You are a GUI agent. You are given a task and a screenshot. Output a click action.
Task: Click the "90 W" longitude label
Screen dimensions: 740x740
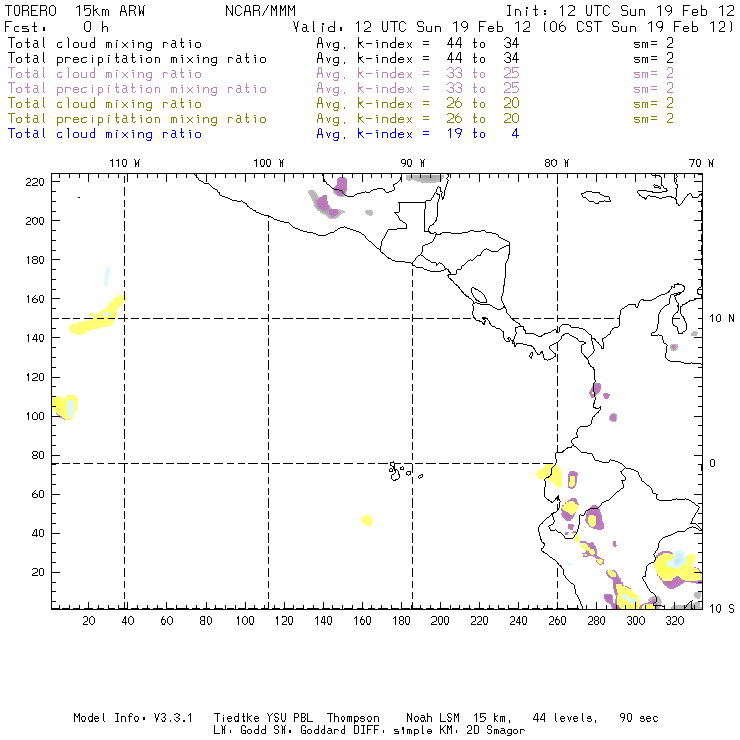tap(413, 163)
